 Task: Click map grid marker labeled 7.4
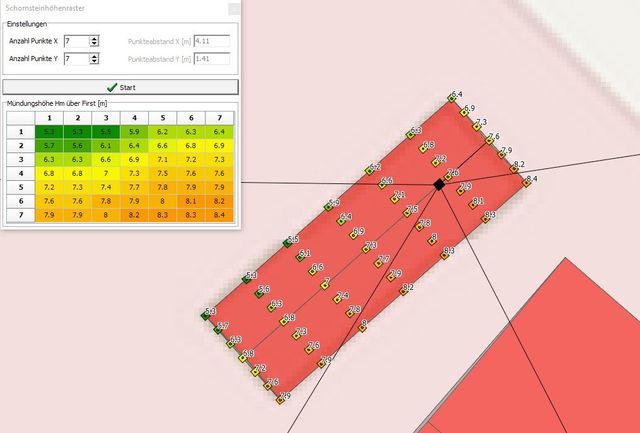coord(337,300)
